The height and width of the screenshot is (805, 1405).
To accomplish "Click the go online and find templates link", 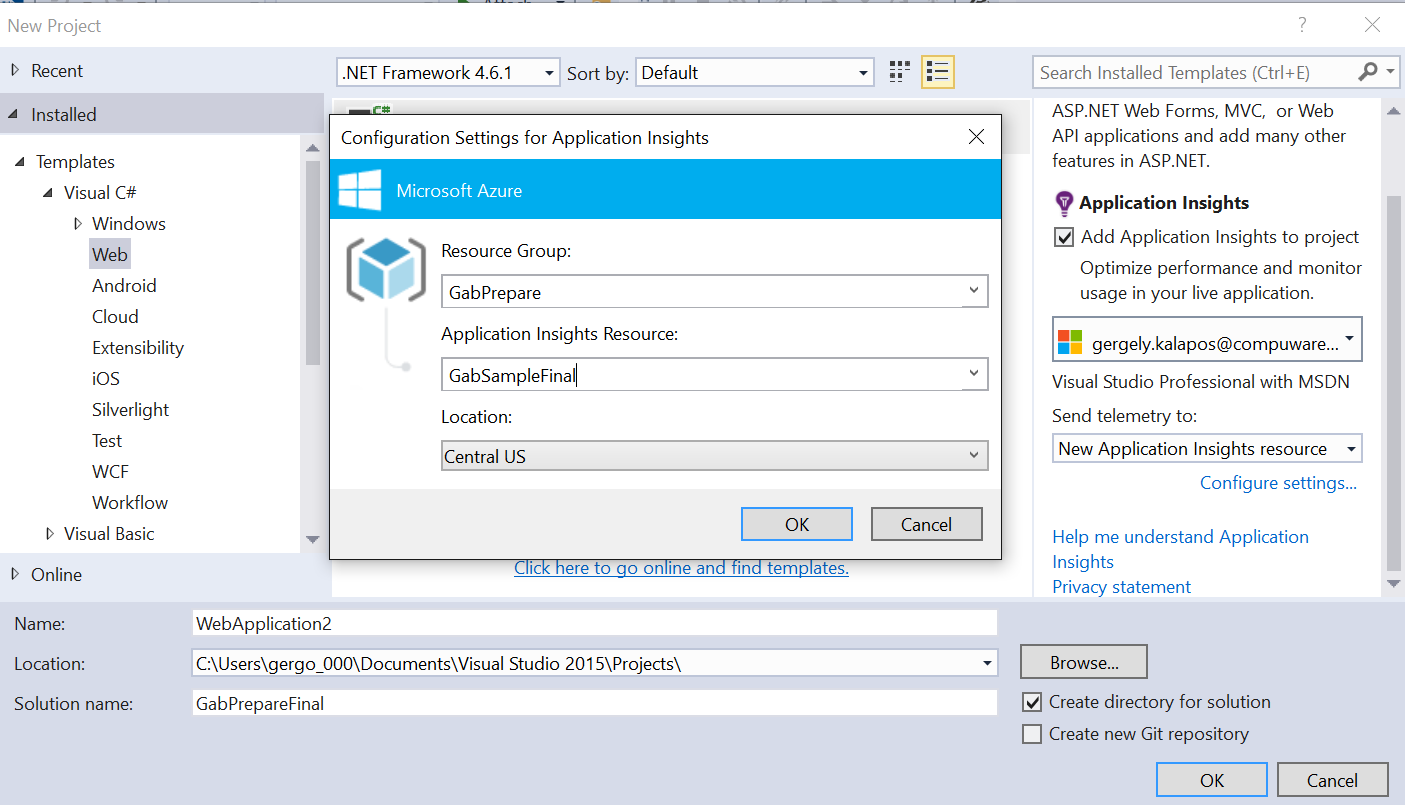I will [x=681, y=568].
